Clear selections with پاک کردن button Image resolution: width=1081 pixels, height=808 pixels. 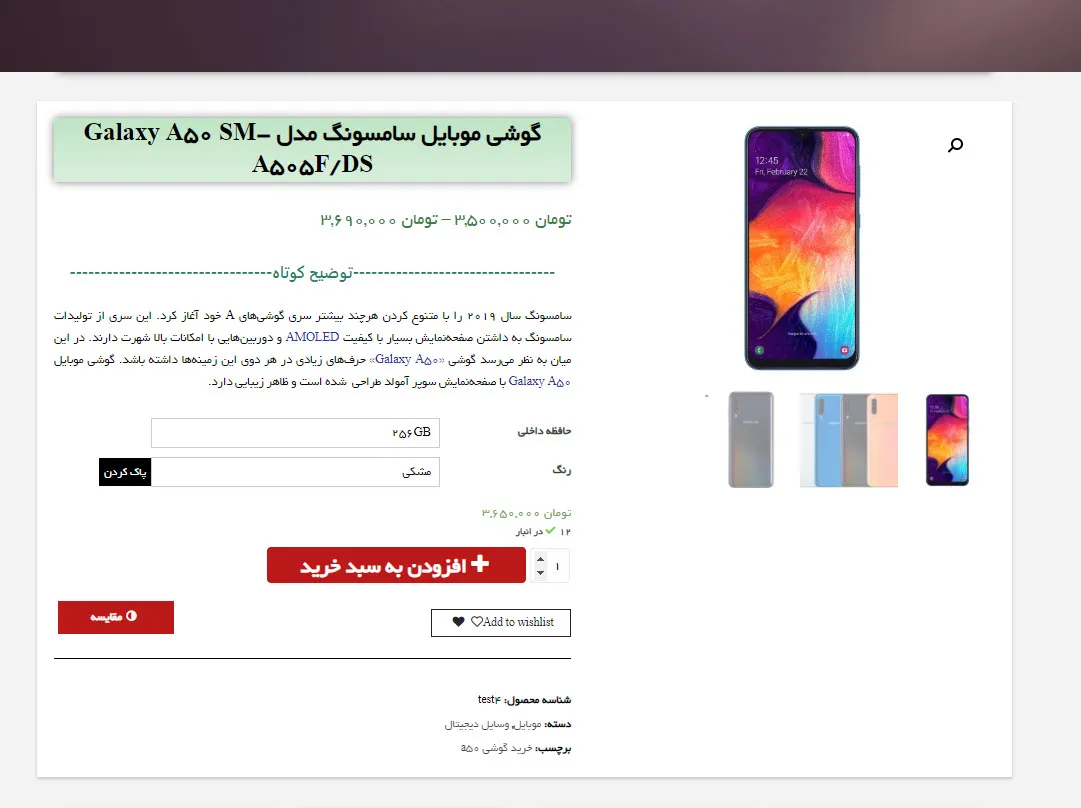click(125, 472)
